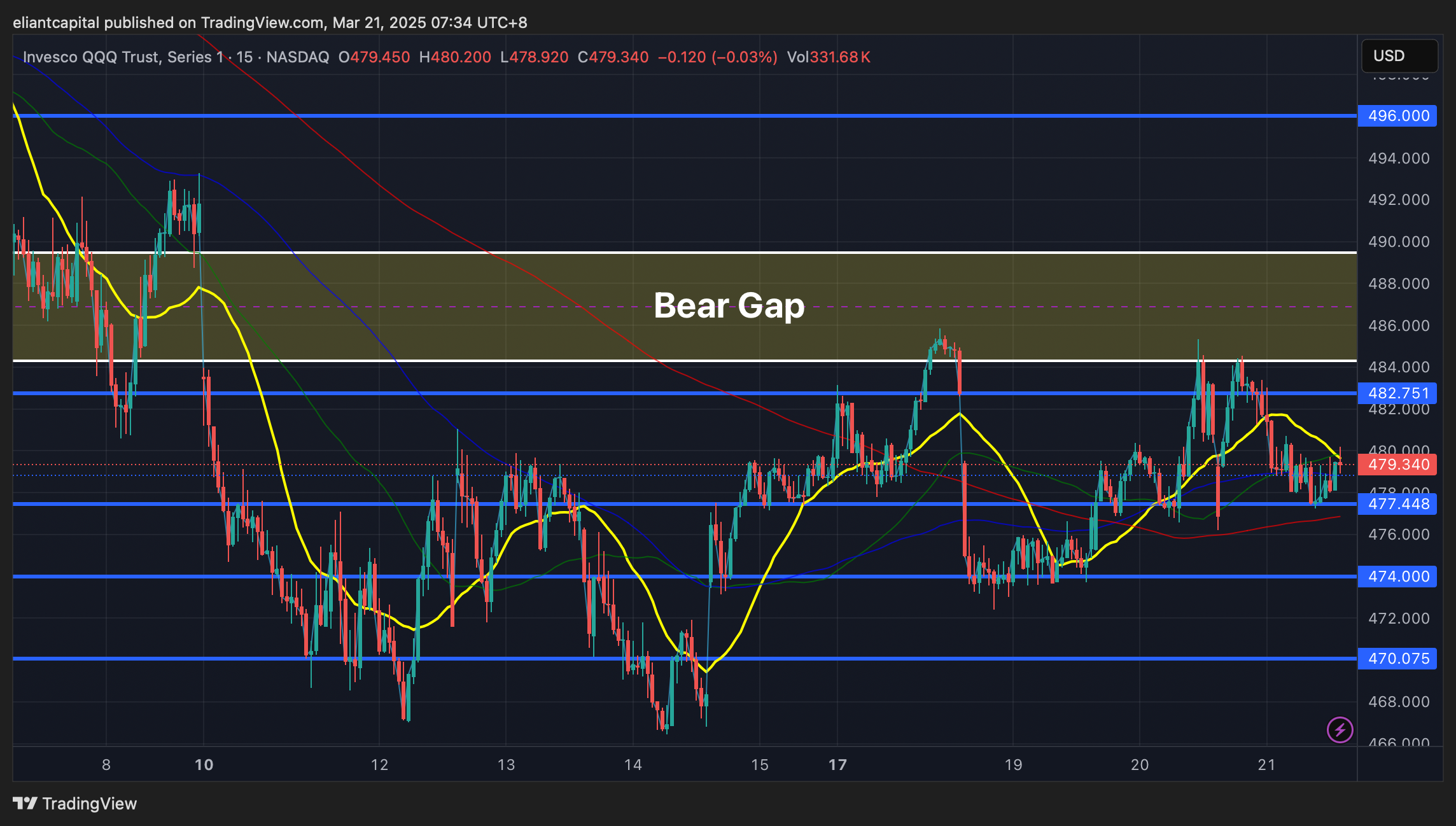Click date label 8 on time axis

coord(106,765)
